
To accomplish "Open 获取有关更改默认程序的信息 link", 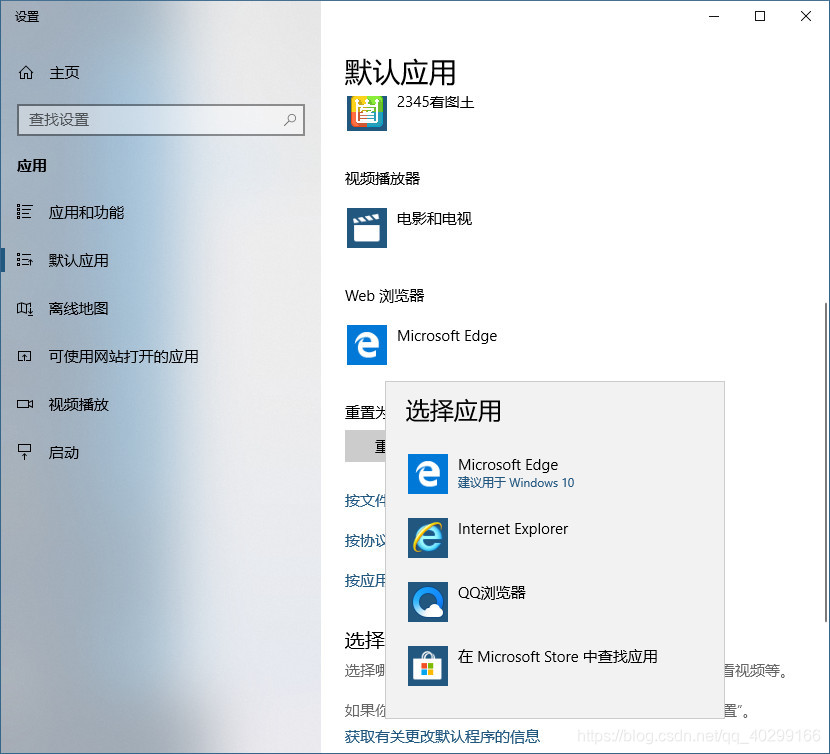I will [442, 736].
